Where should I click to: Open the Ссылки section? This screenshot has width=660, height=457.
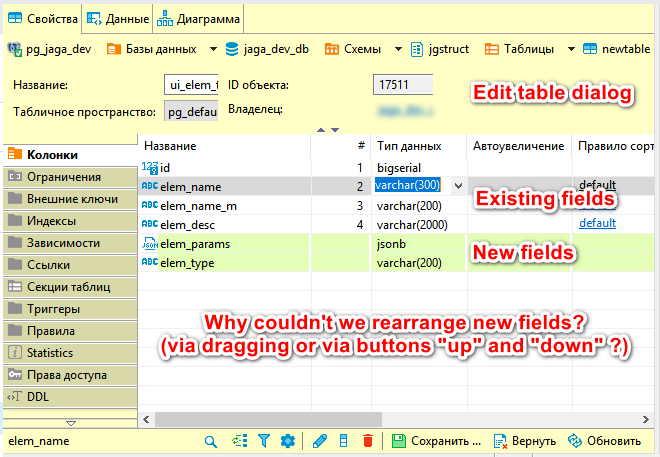pos(70,265)
